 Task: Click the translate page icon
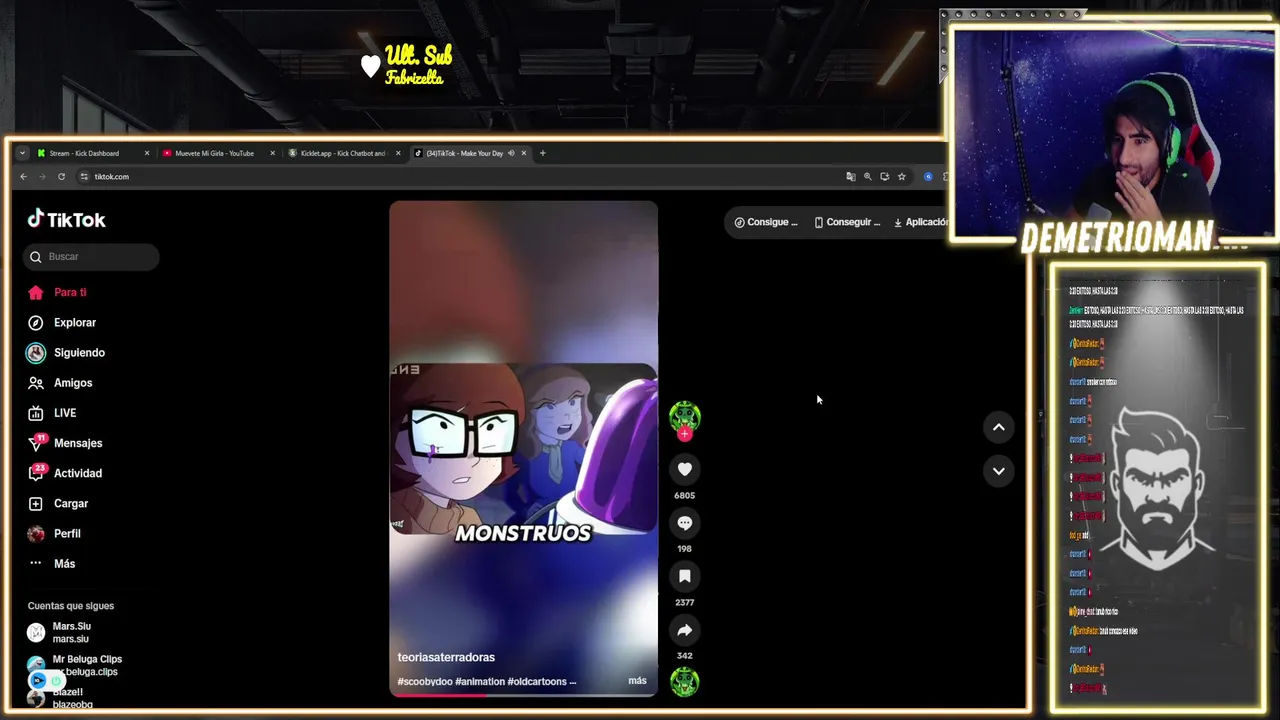(851, 177)
